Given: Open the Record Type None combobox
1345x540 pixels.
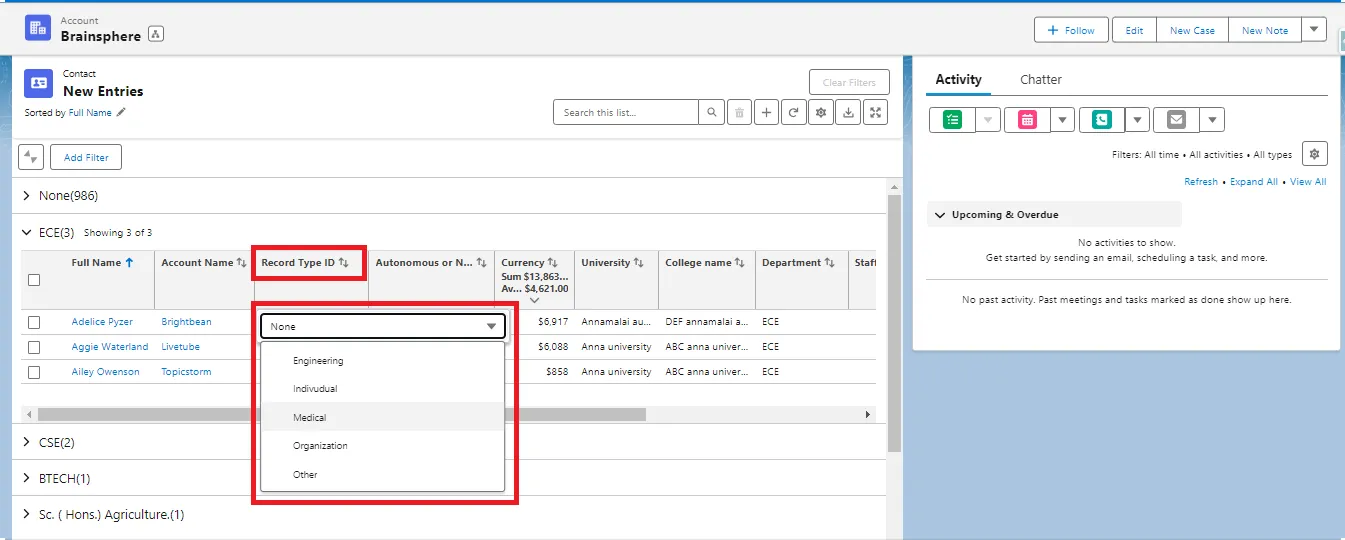Looking at the screenshot, I should pyautogui.click(x=384, y=326).
